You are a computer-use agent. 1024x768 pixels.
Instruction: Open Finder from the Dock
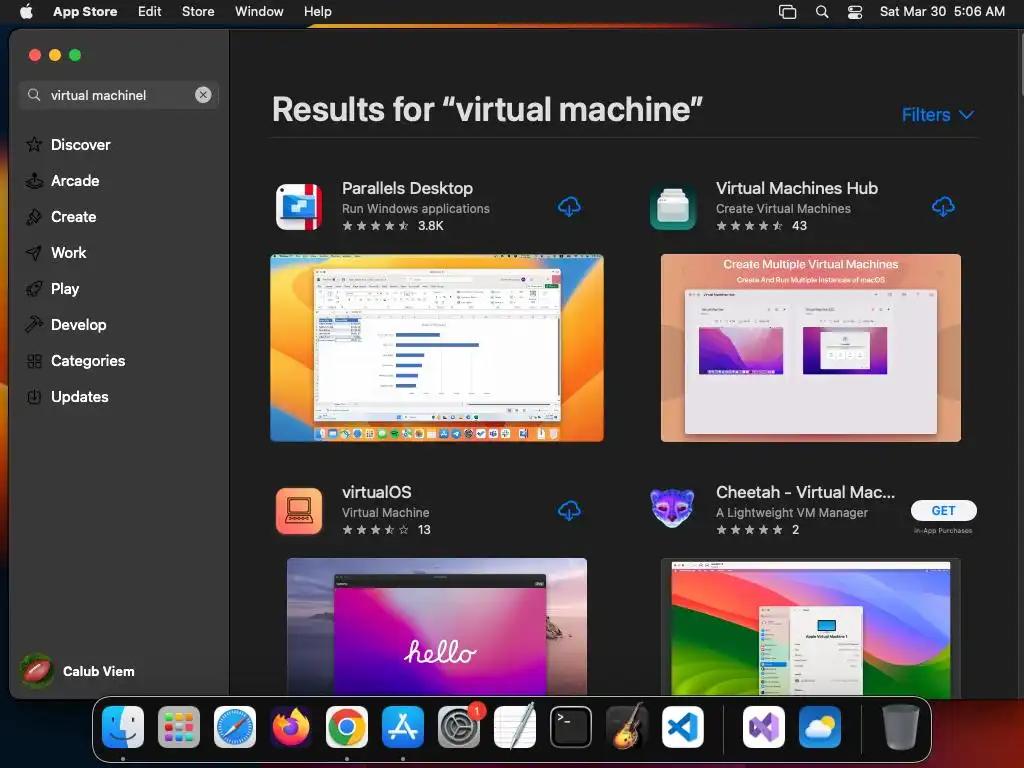tap(123, 727)
